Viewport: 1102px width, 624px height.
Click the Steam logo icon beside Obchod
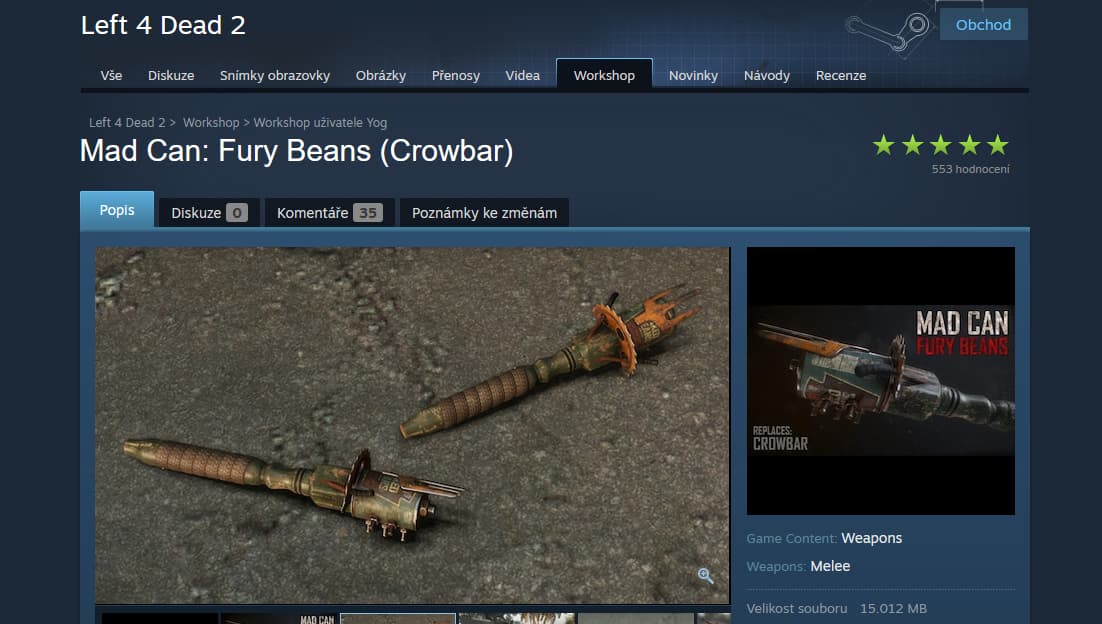point(888,31)
